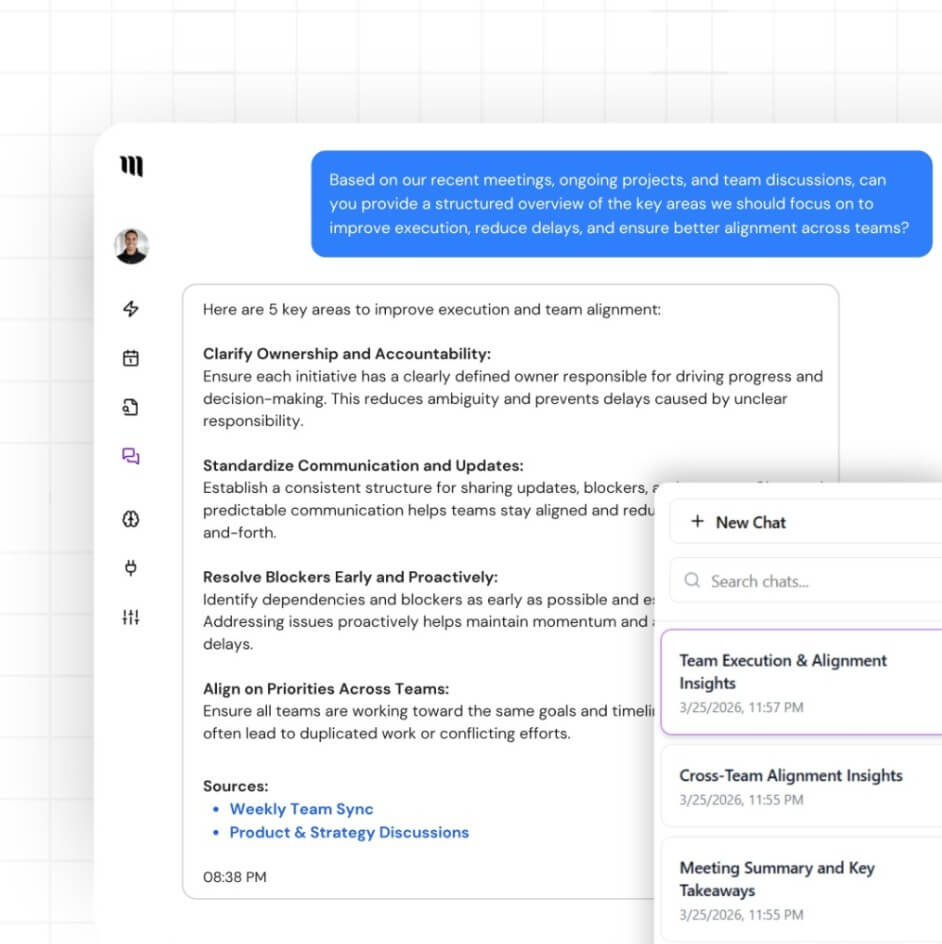The width and height of the screenshot is (942, 944).
Task: Click the Resolve Blockers Early and Proactively heading
Action: click(x=350, y=577)
